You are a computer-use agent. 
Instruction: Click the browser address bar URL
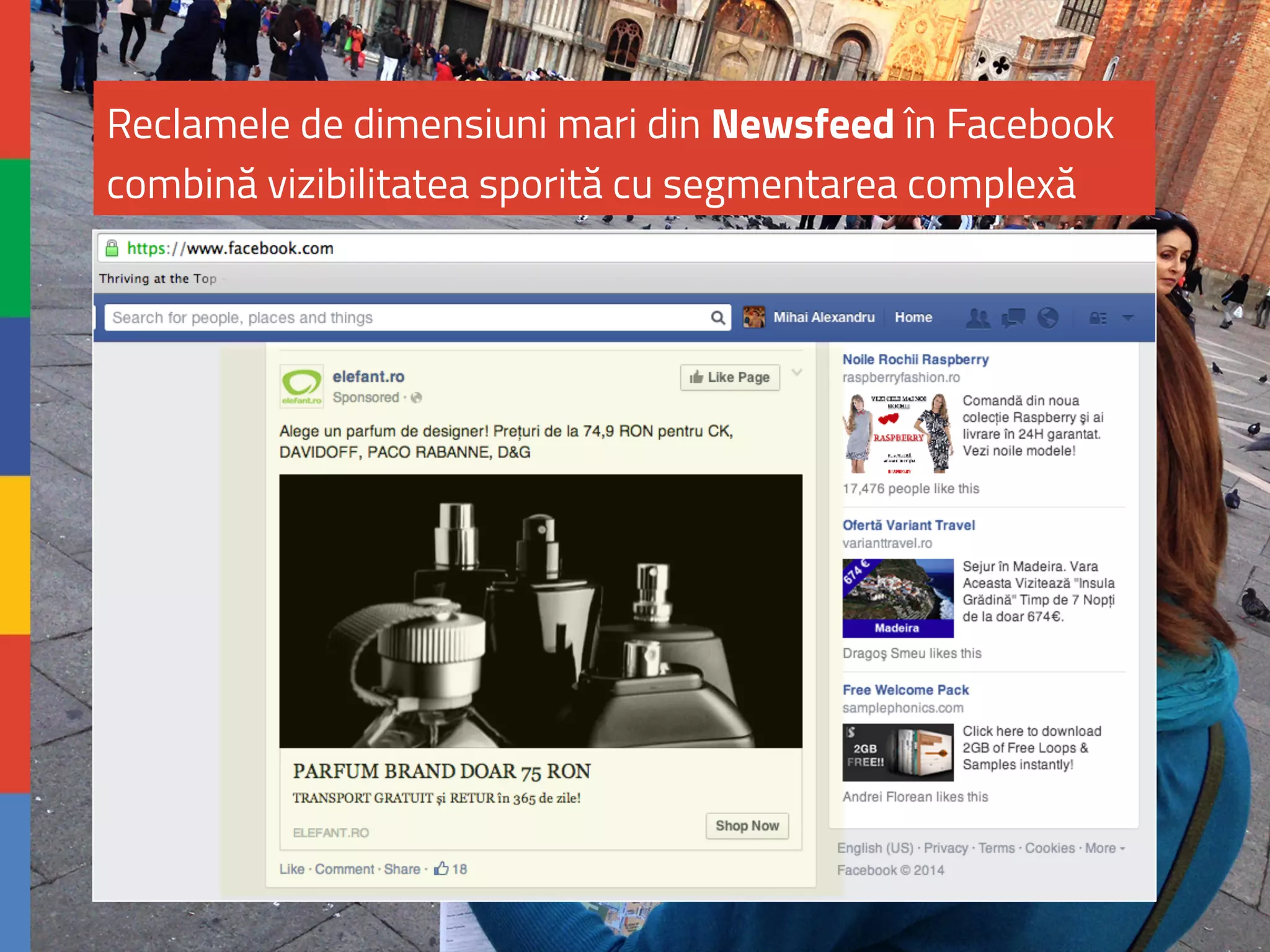[x=230, y=249]
